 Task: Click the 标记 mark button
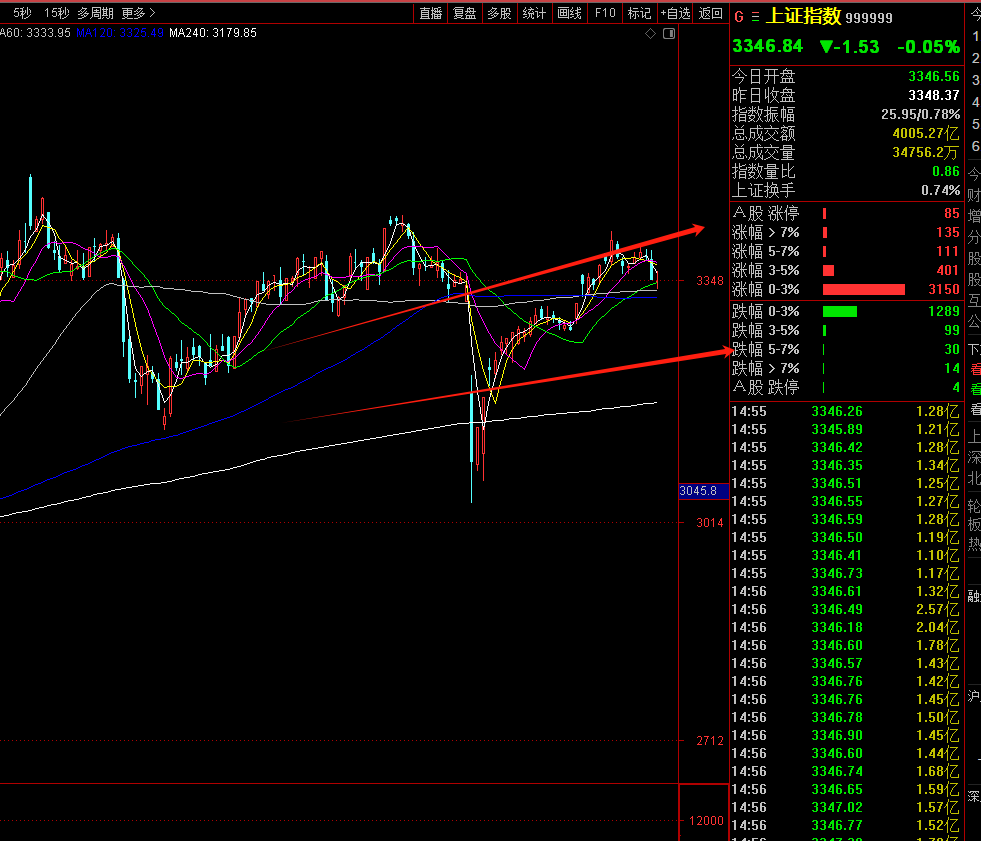coord(639,13)
